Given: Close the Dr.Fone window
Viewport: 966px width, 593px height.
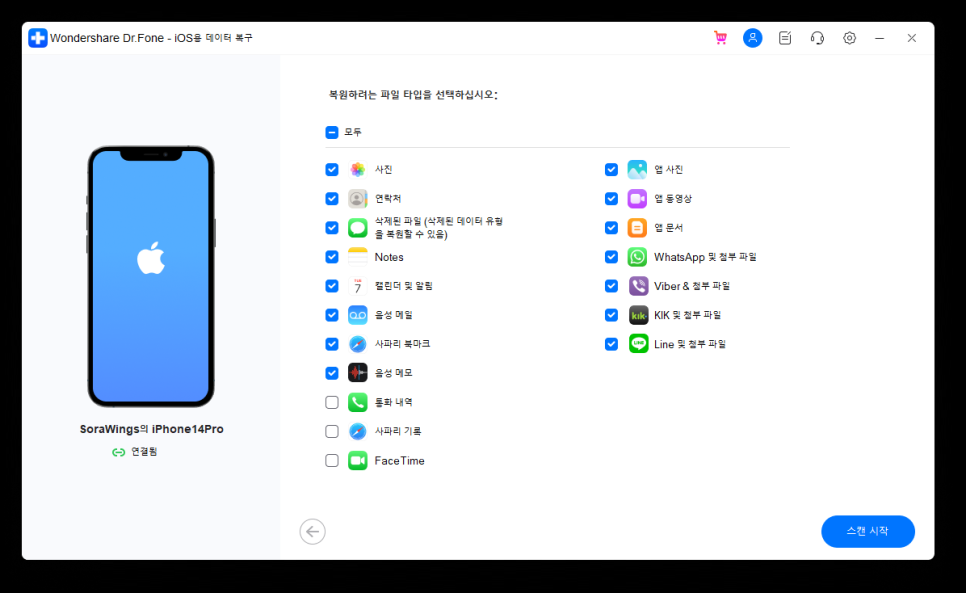Looking at the screenshot, I should point(912,38).
